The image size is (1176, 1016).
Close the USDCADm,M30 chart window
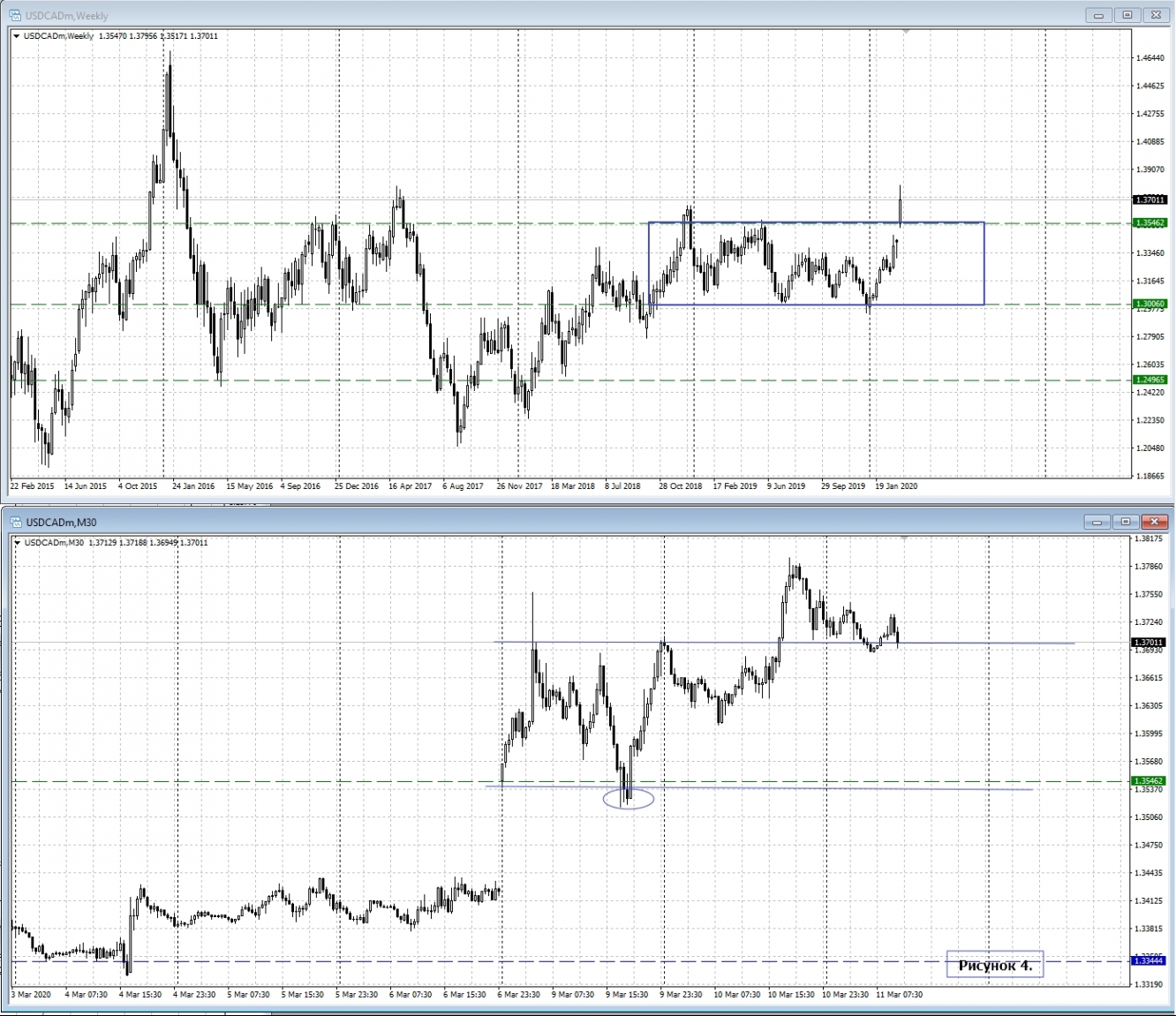point(1155,522)
